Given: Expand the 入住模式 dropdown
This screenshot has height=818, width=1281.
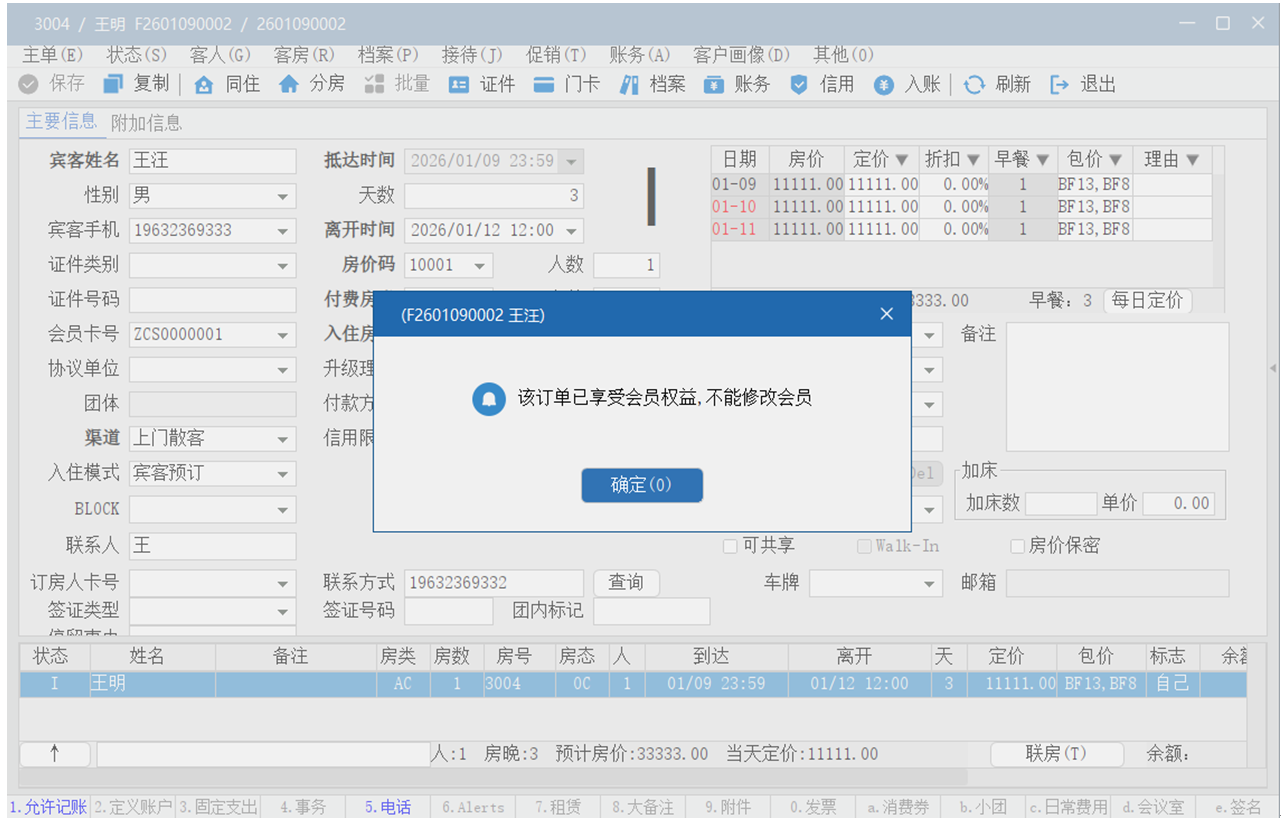Looking at the screenshot, I should (x=284, y=474).
